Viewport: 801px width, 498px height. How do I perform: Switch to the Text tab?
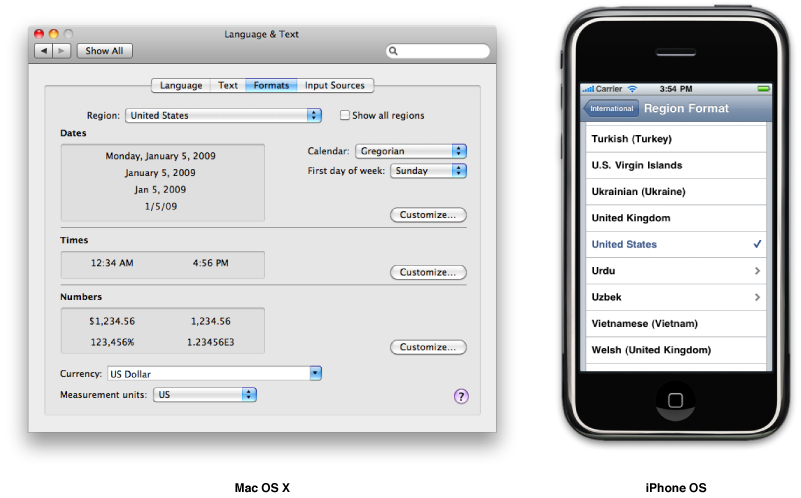[x=228, y=85]
